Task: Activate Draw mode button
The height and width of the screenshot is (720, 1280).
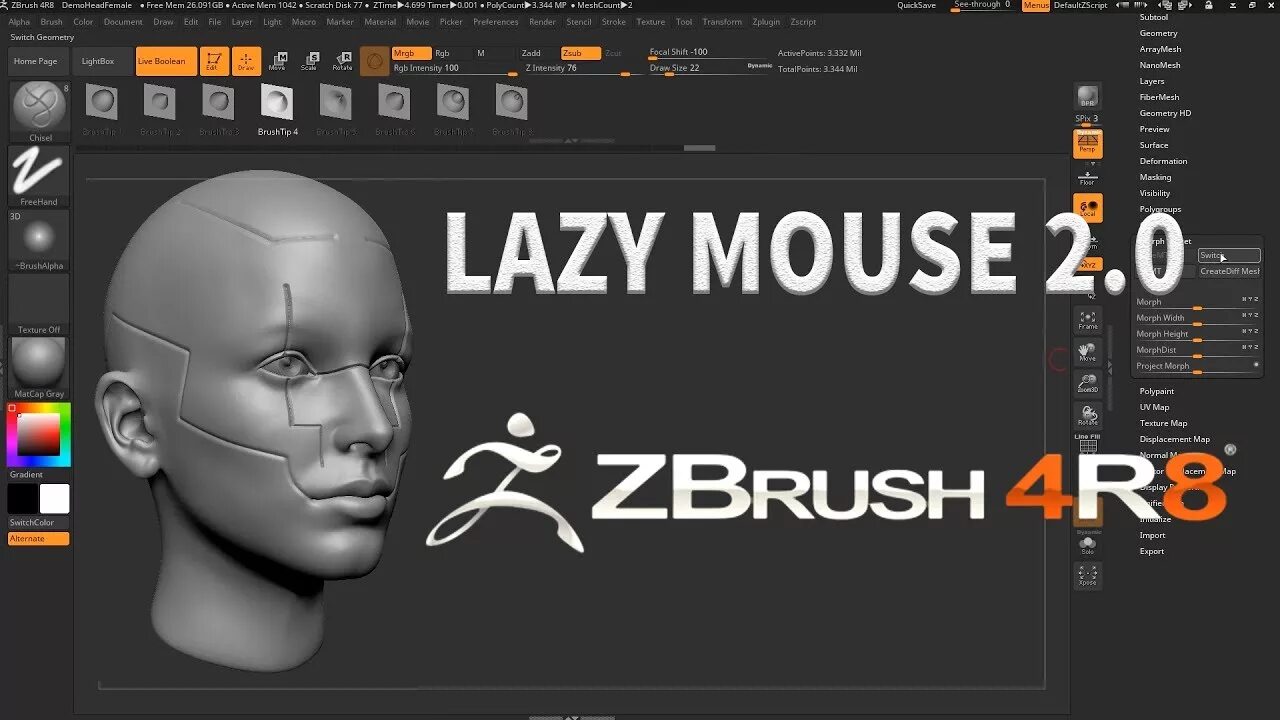Action: point(246,61)
